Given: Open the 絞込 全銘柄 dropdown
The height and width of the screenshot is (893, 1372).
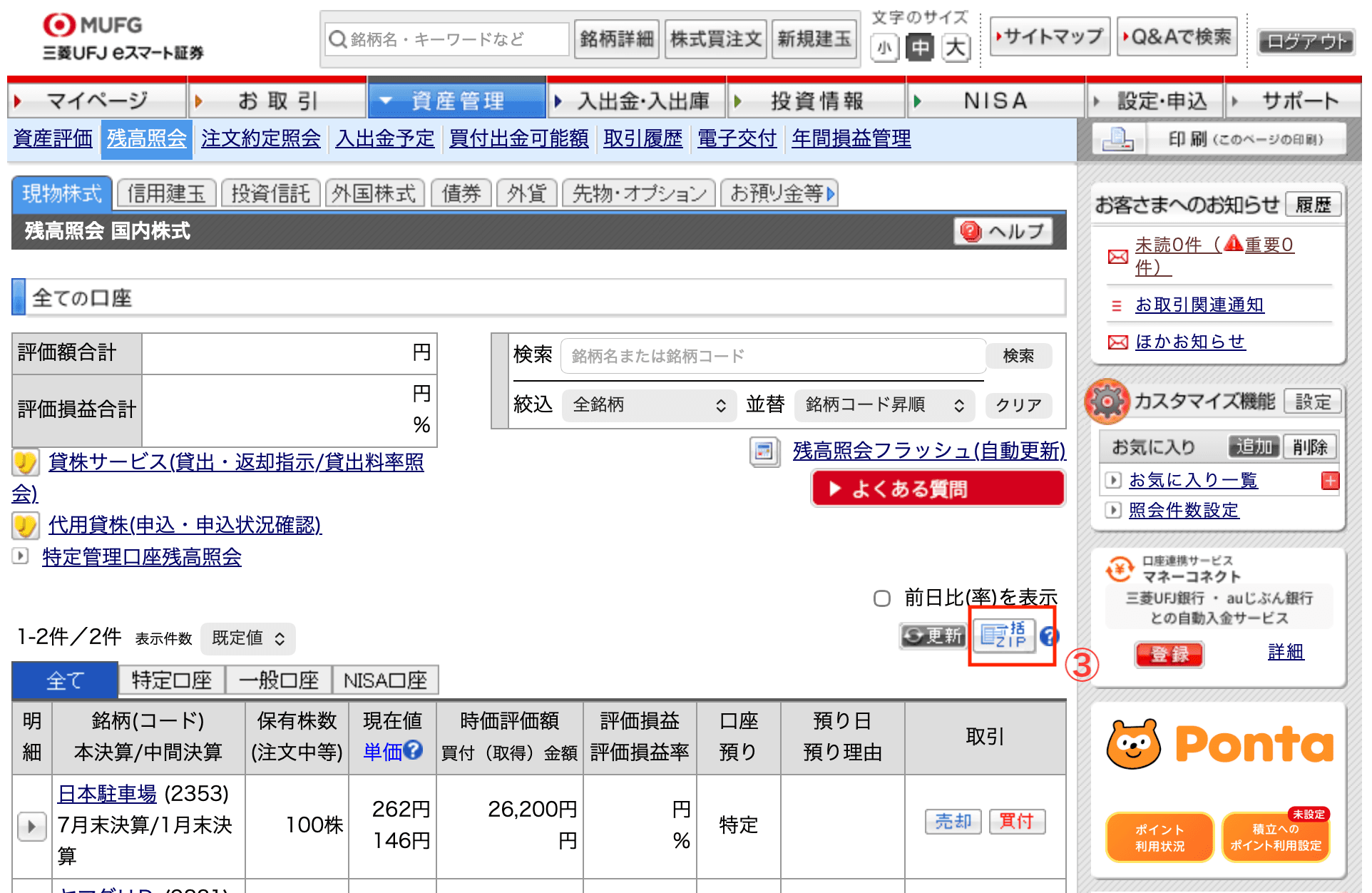Looking at the screenshot, I should (649, 405).
